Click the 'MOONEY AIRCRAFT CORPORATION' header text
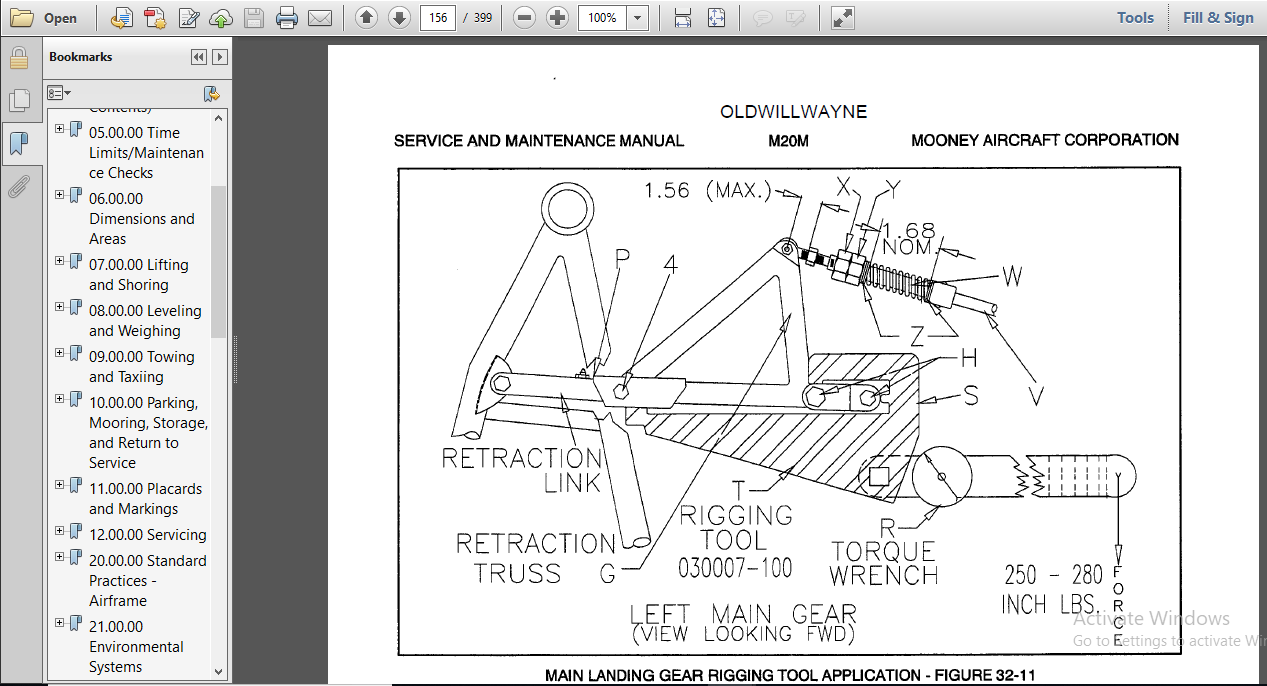This screenshot has height=686, width=1267. [x=1045, y=140]
